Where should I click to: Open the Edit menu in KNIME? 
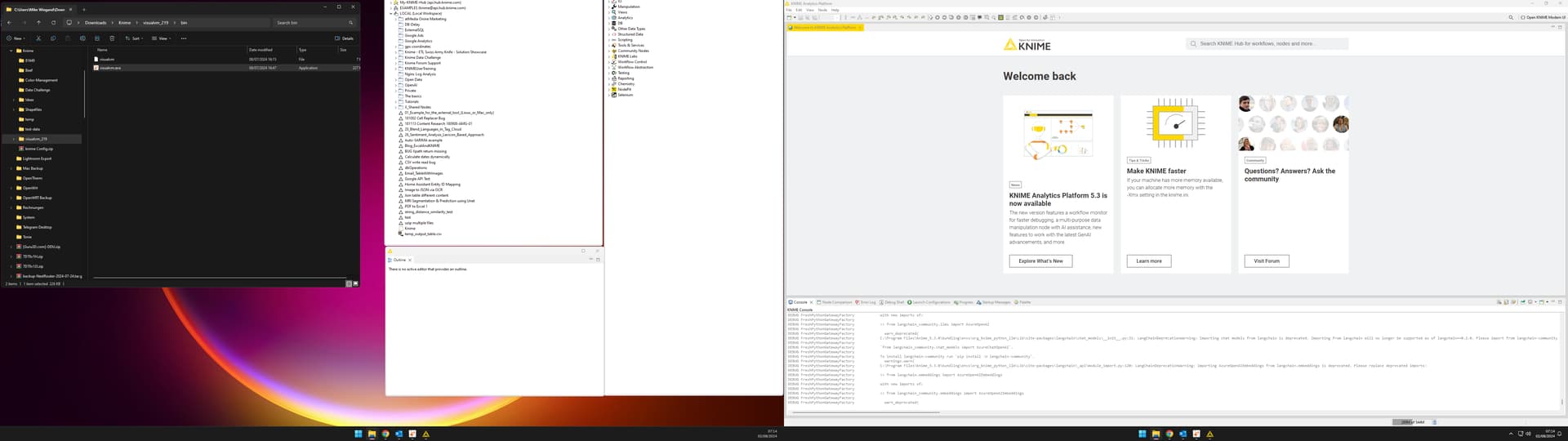[800, 10]
